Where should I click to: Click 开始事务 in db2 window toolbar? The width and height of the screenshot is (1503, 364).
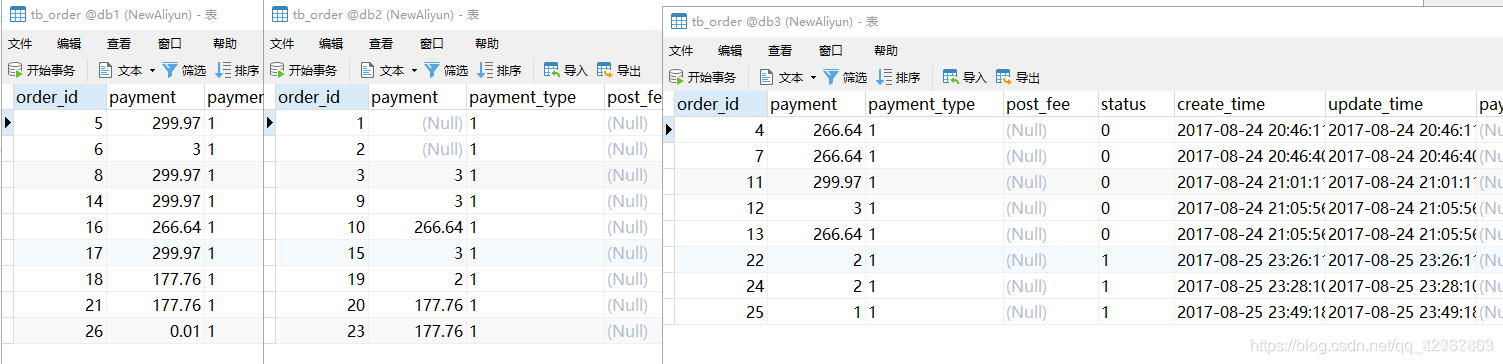[x=303, y=70]
